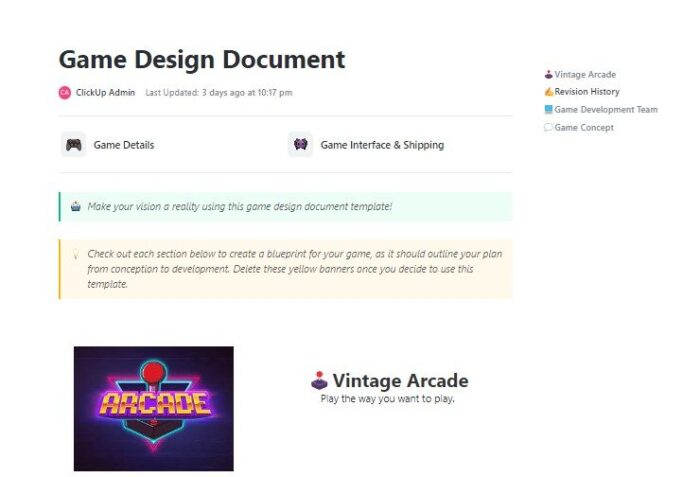The image size is (700, 477).
Task: Click the game controller icon beside Game Details
Action: [x=74, y=145]
